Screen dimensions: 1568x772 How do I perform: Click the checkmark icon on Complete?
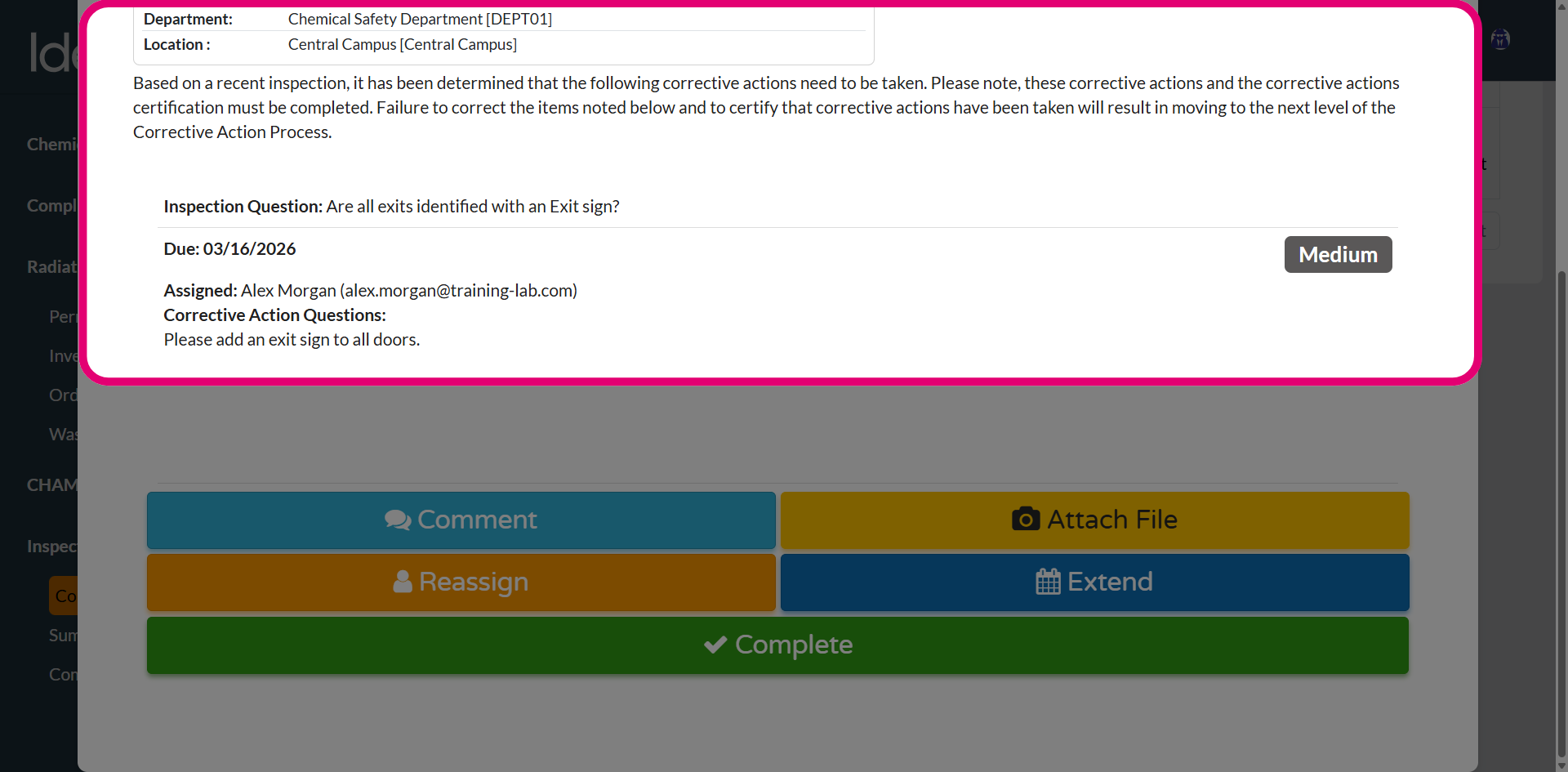(715, 645)
